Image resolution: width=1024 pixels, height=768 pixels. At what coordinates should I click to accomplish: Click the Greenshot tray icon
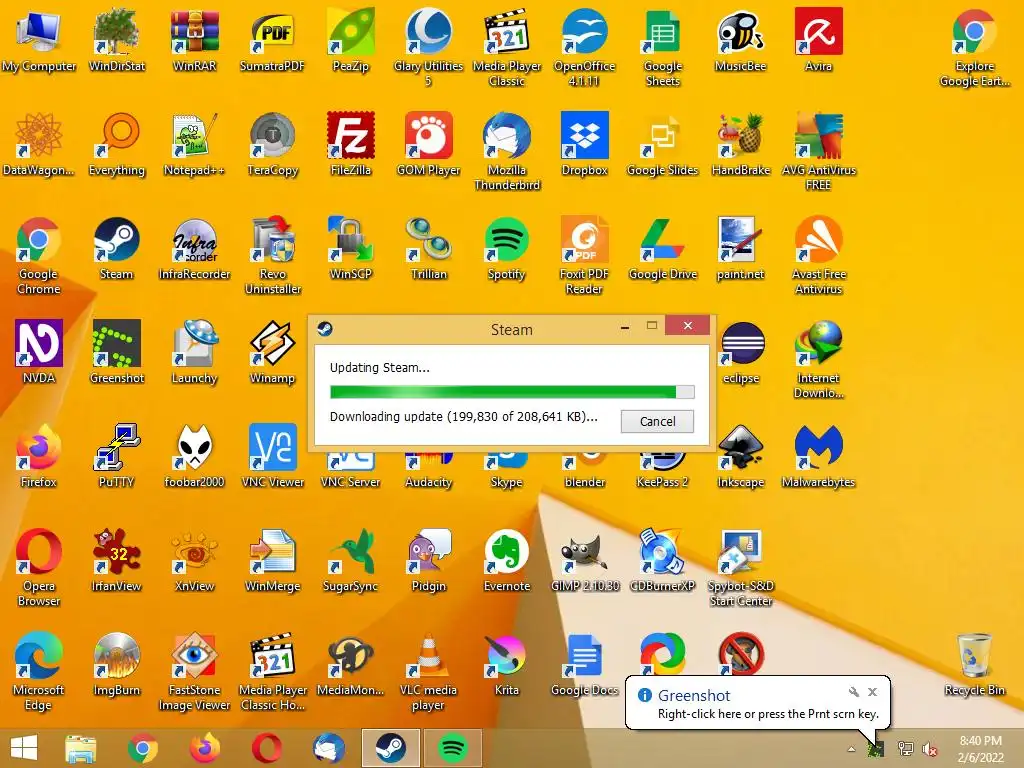click(875, 749)
